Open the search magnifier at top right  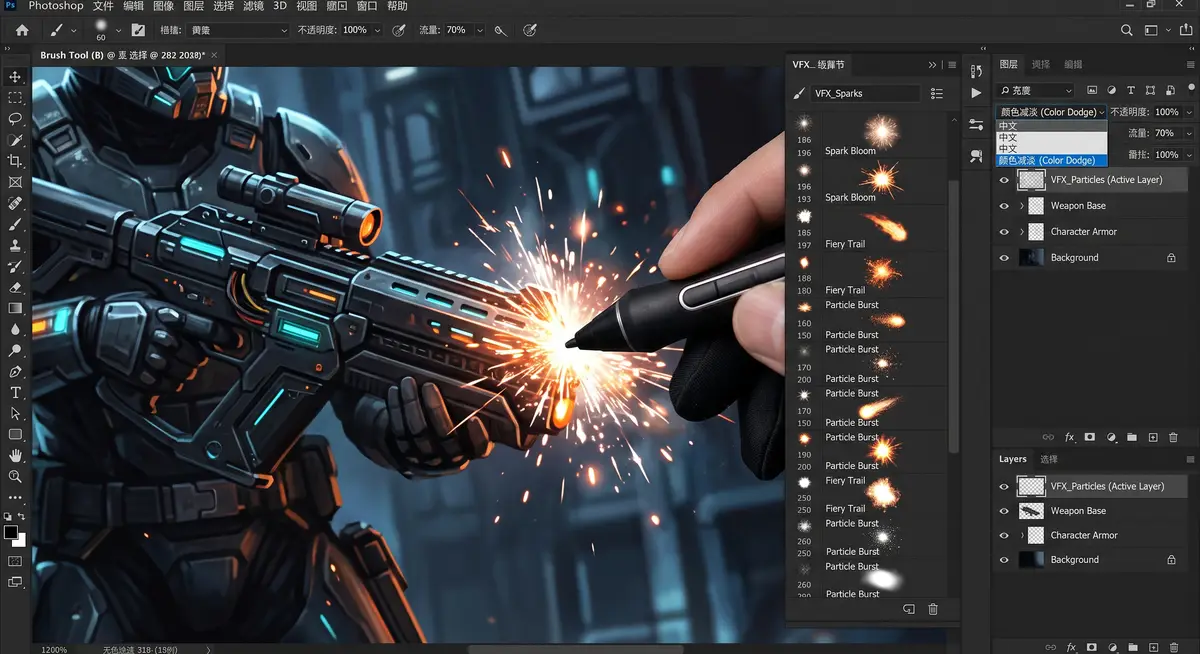[1127, 30]
